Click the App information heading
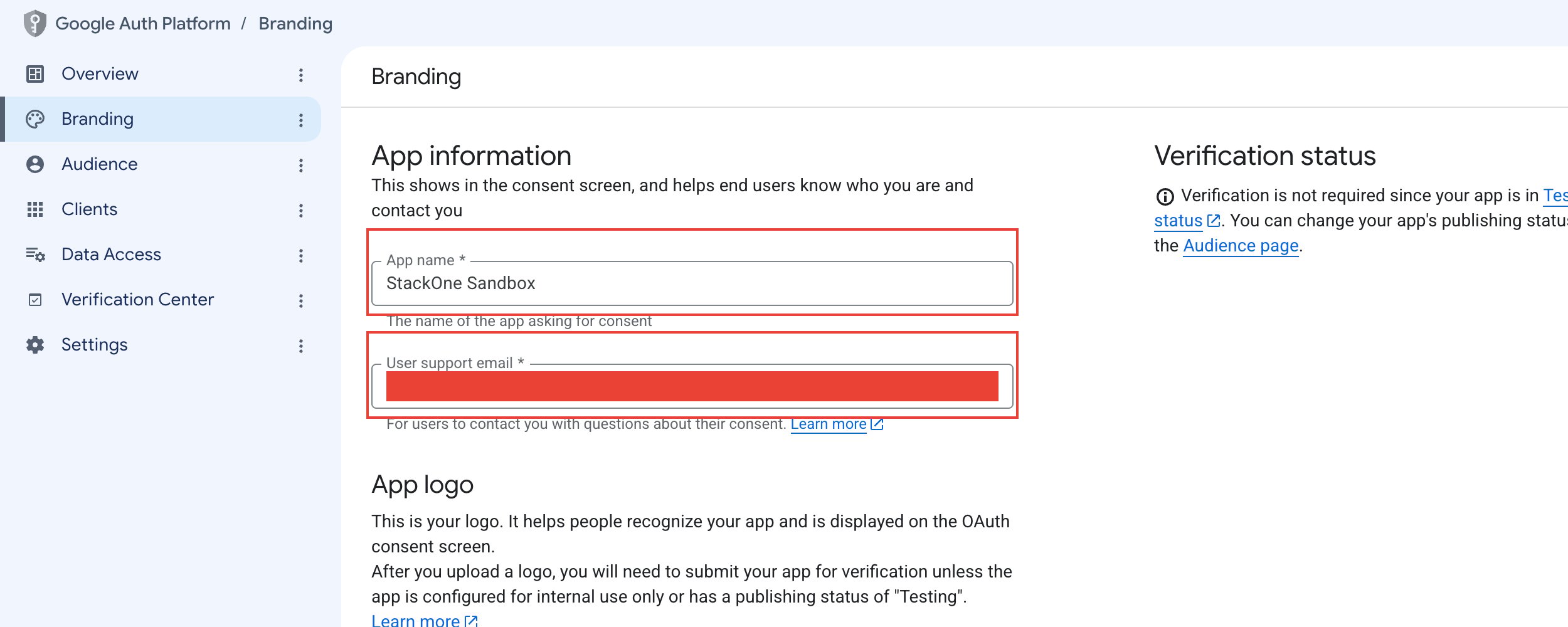Viewport: 1568px width, 627px height. [472, 156]
